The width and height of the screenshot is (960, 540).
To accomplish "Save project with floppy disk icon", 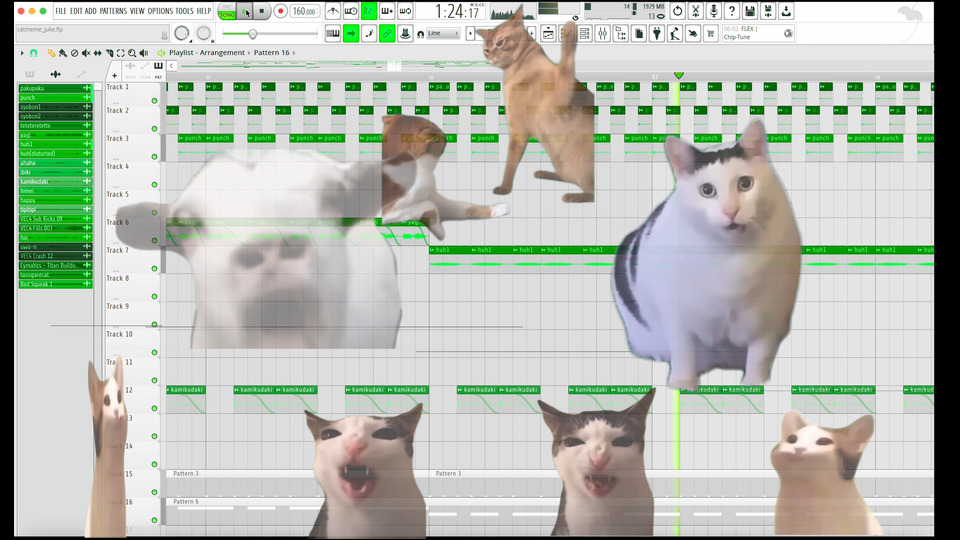I will coord(750,11).
